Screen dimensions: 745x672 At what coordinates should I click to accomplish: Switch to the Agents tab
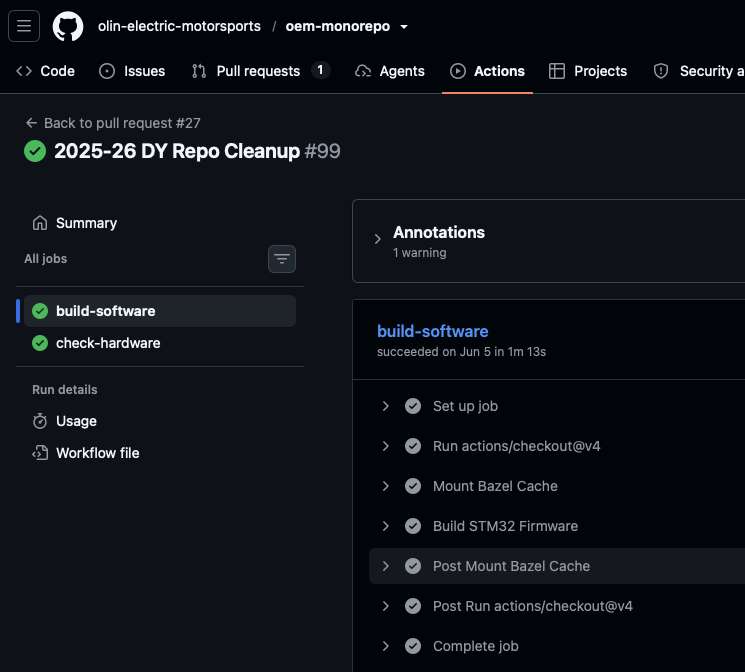pos(390,71)
